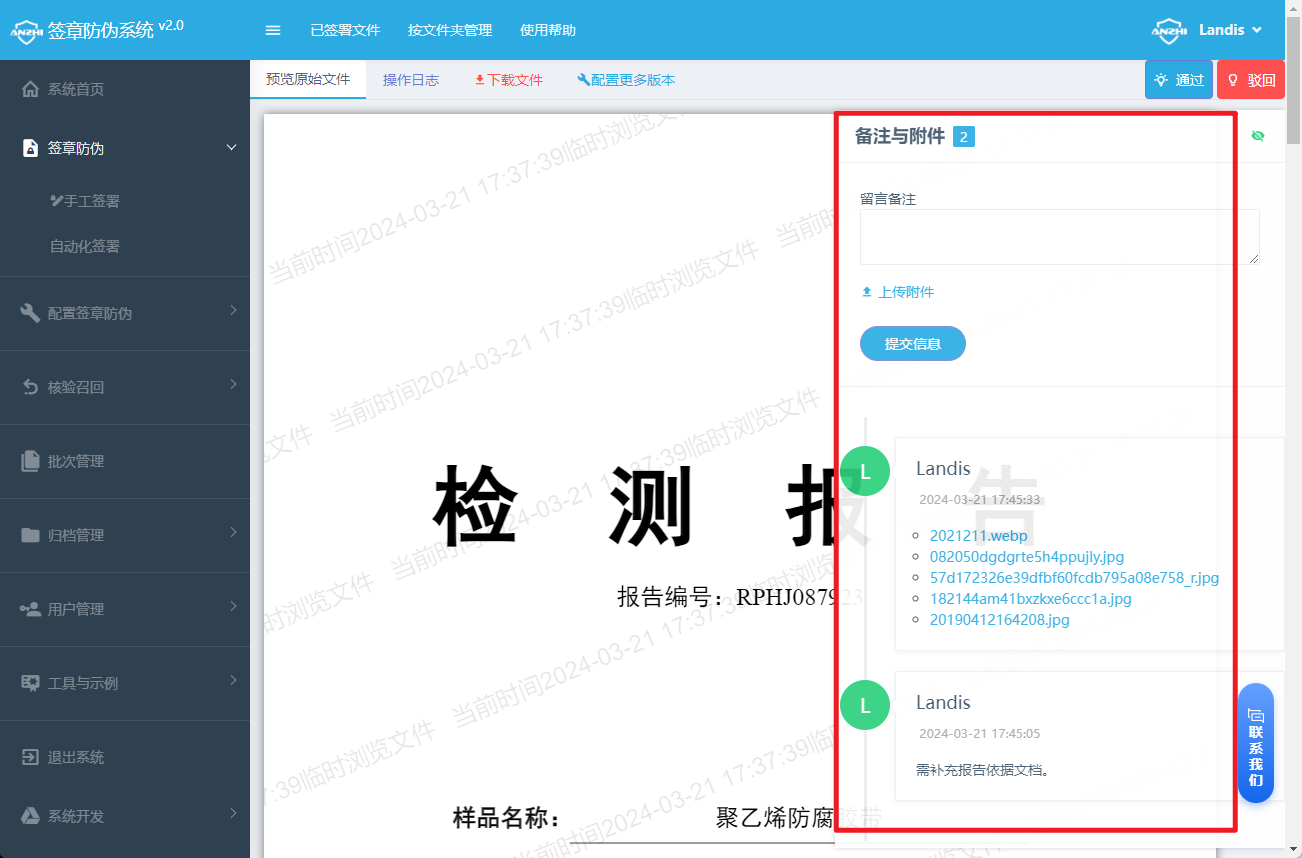Switch to the 操作日志 tab
Image resolution: width=1302 pixels, height=858 pixels.
(x=410, y=80)
